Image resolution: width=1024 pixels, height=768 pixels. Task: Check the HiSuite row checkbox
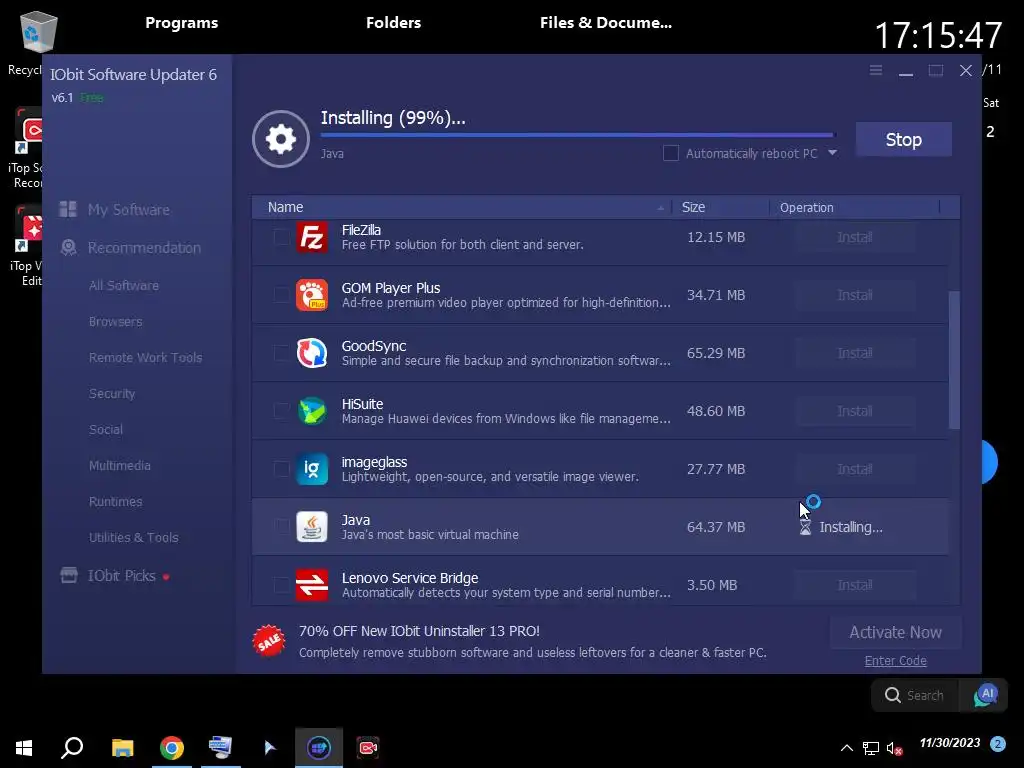tap(281, 411)
